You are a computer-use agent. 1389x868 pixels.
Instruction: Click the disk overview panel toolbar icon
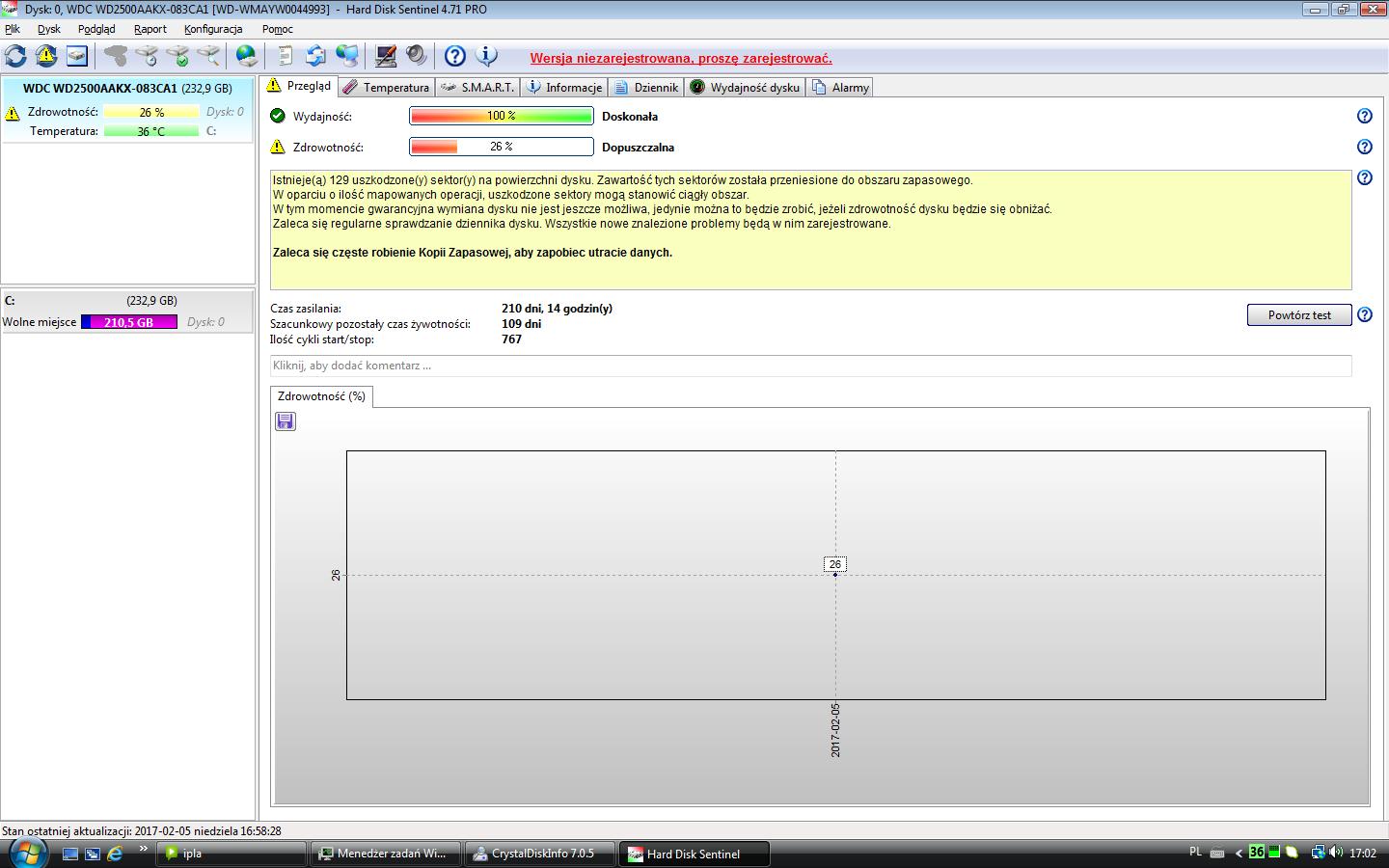[x=76, y=56]
